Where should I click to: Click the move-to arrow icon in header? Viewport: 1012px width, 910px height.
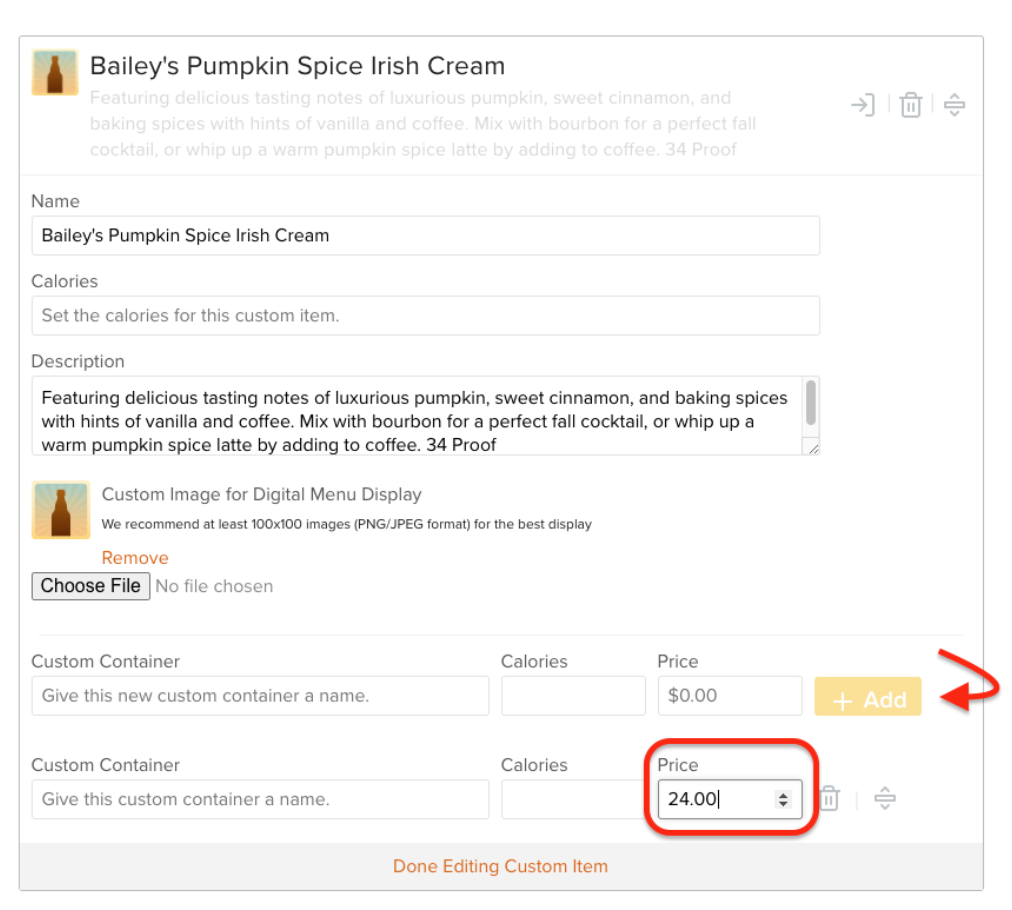point(863,105)
